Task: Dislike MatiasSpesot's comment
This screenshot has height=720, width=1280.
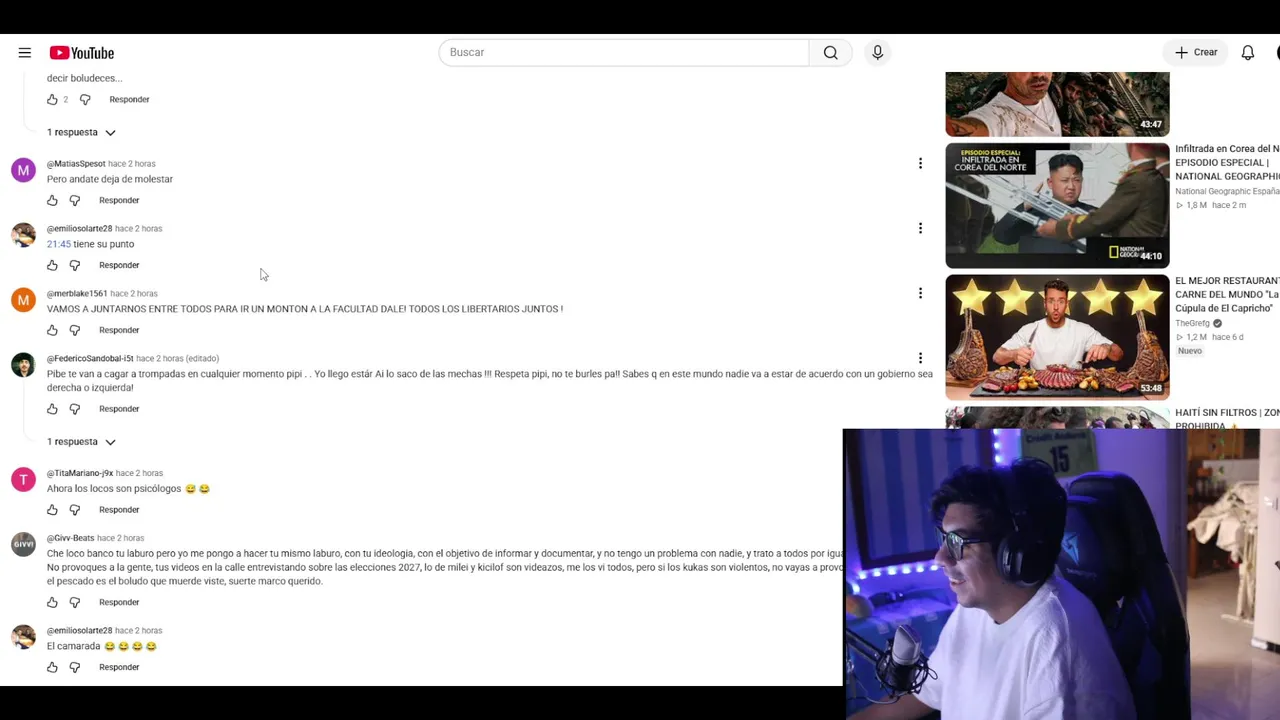Action: point(74,200)
